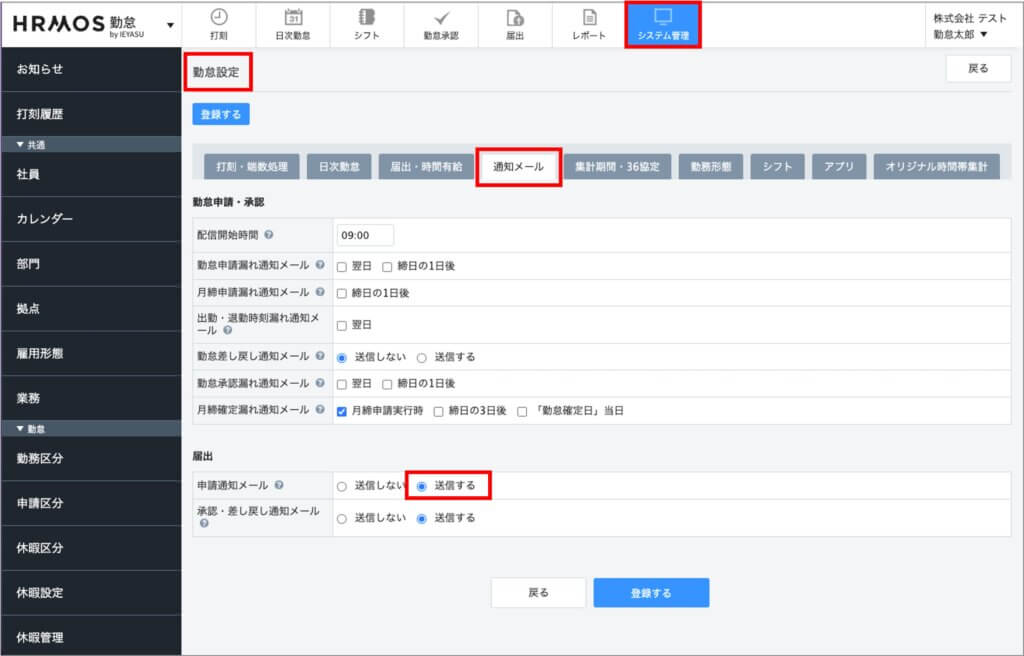1024x656 pixels.
Task: Select 送信する for 勤怠差し戻し通知メール
Action: point(421,356)
